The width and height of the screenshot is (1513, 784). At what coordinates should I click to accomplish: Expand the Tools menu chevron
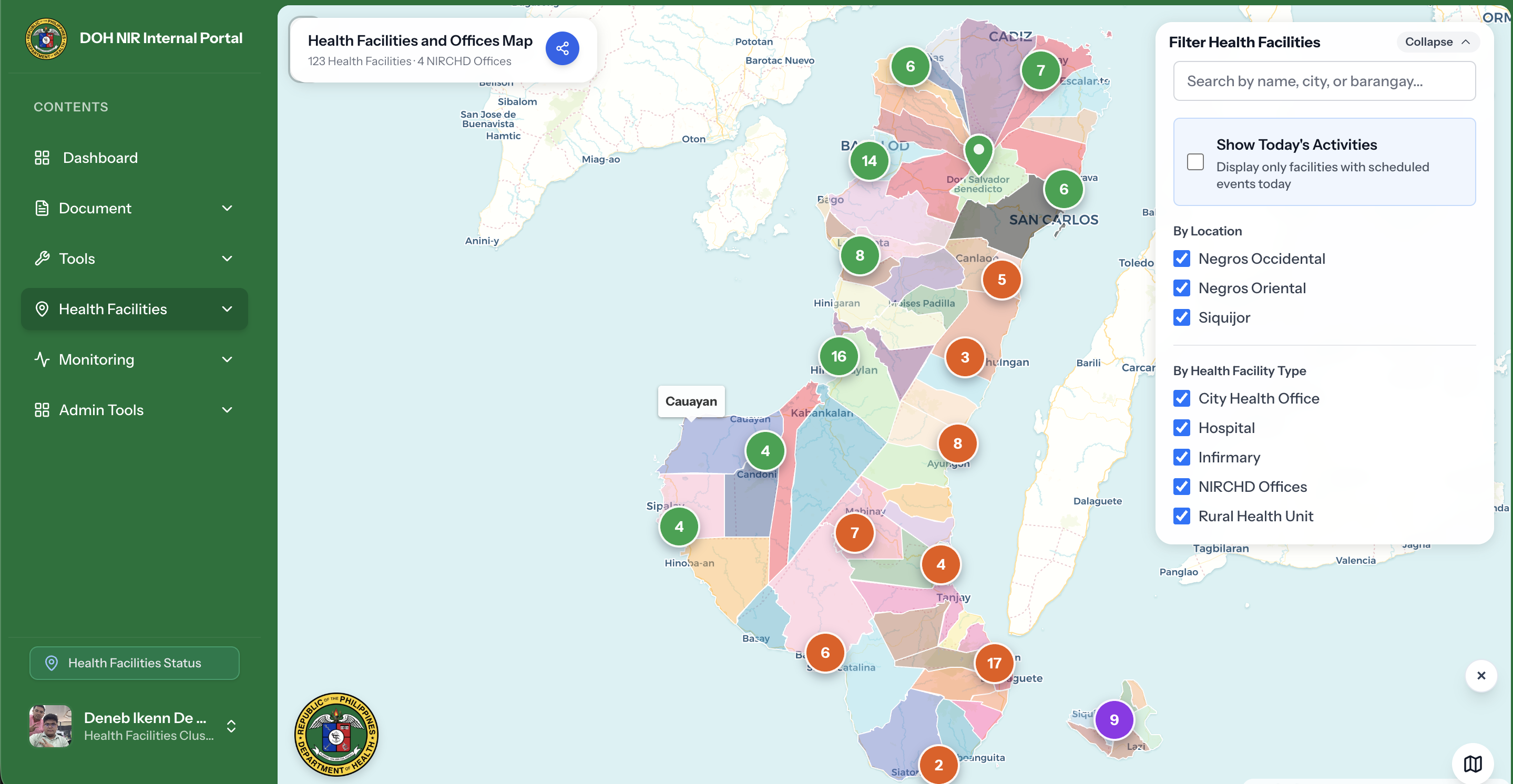coord(227,259)
